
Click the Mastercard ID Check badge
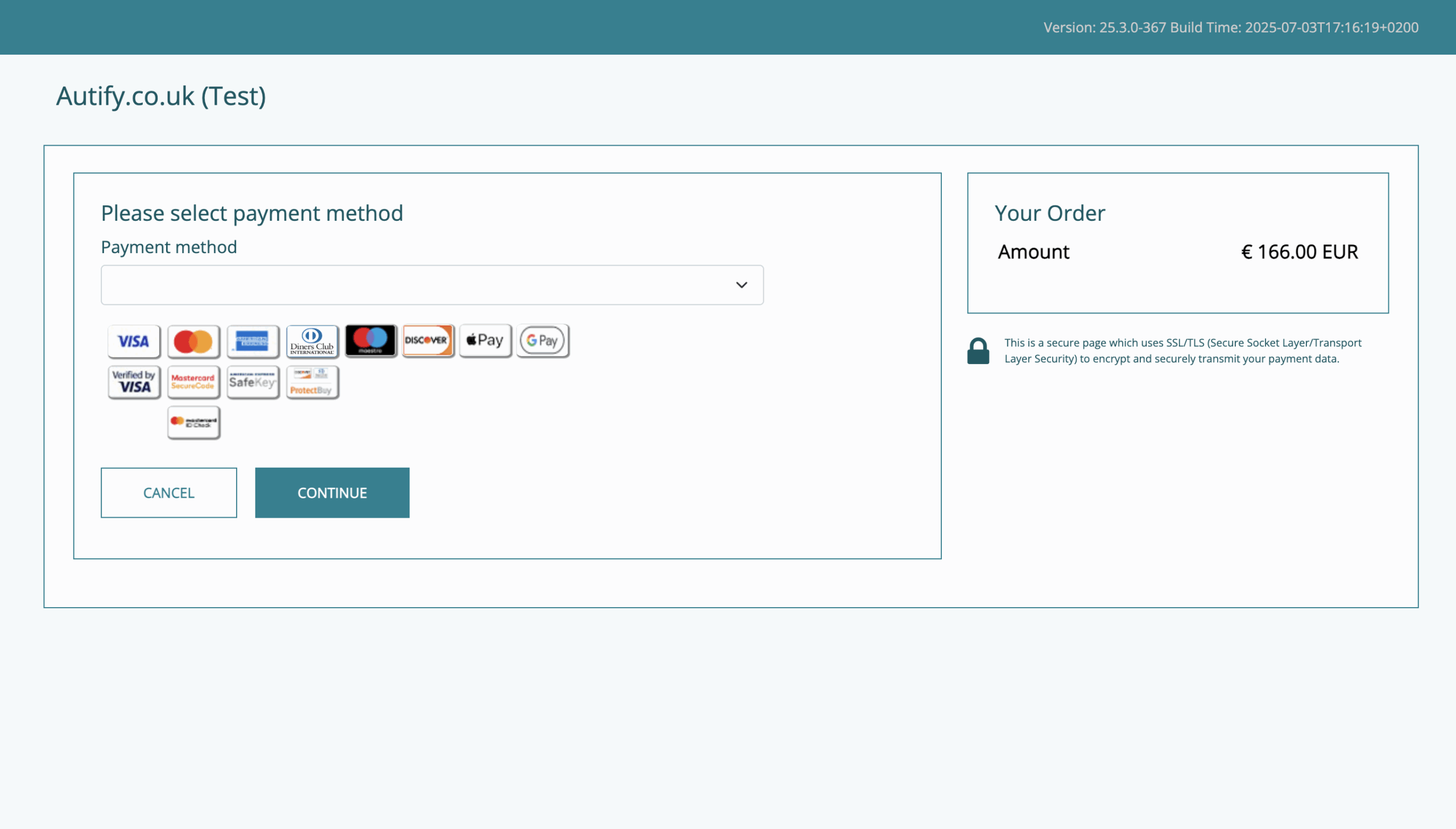(x=193, y=422)
